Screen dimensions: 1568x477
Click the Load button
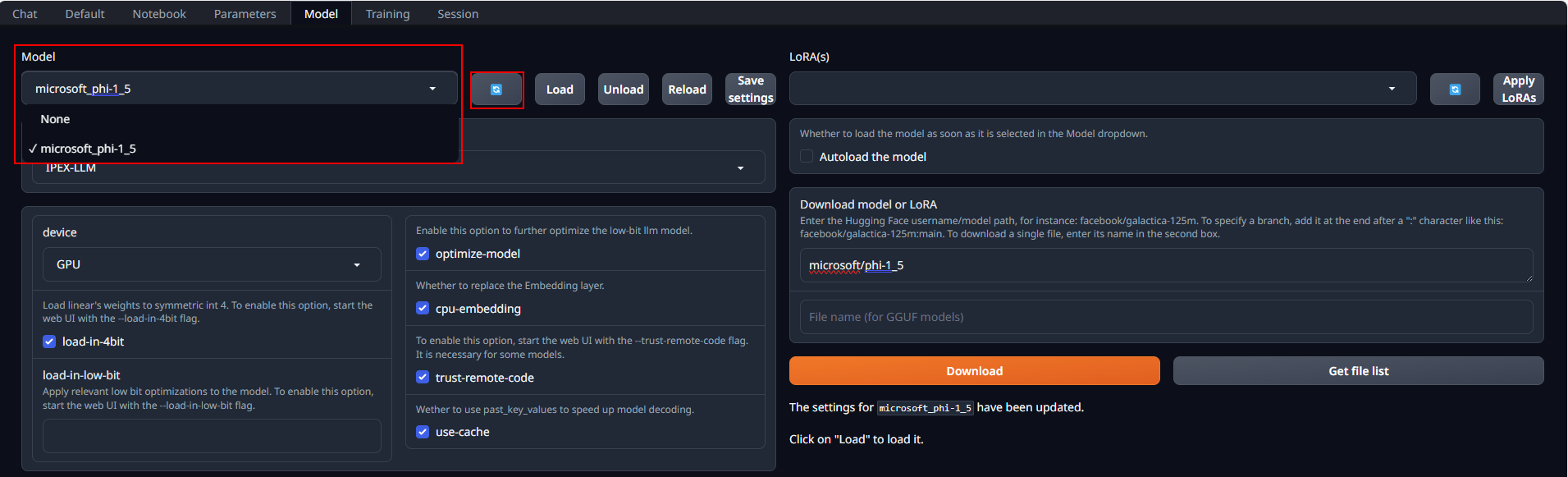[x=560, y=89]
